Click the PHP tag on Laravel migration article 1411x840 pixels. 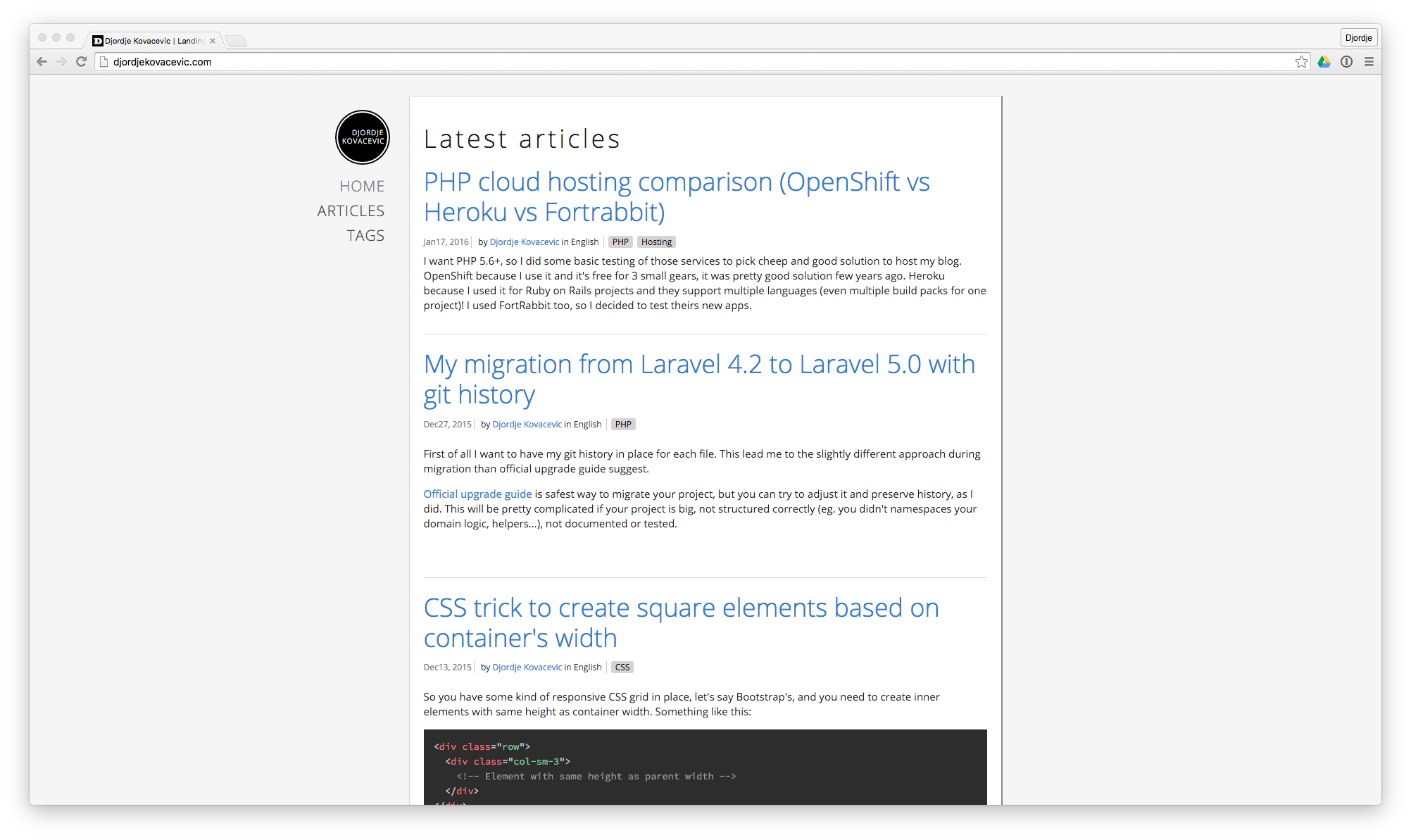pyautogui.click(x=622, y=424)
